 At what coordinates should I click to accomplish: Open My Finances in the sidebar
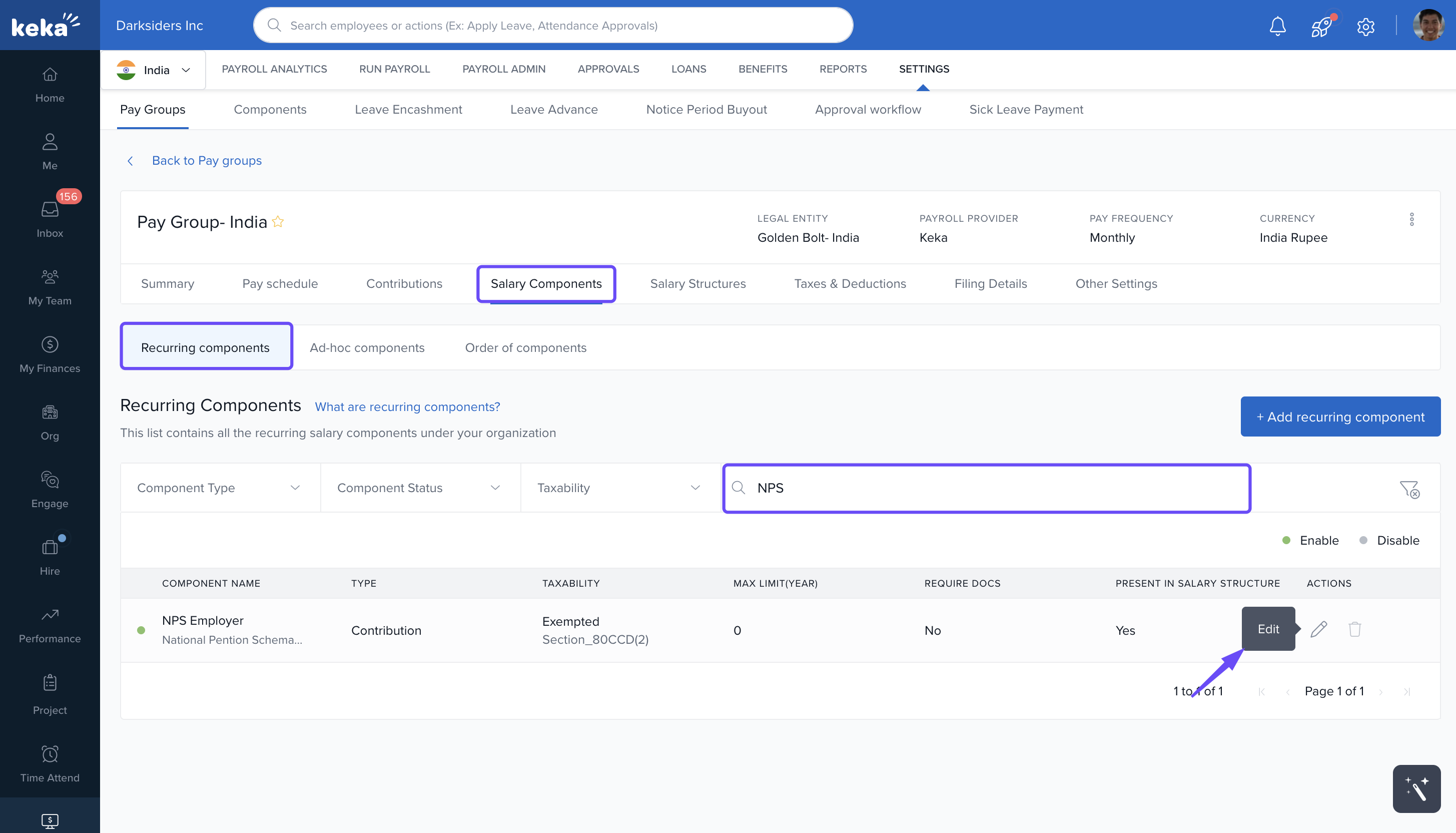(x=50, y=354)
